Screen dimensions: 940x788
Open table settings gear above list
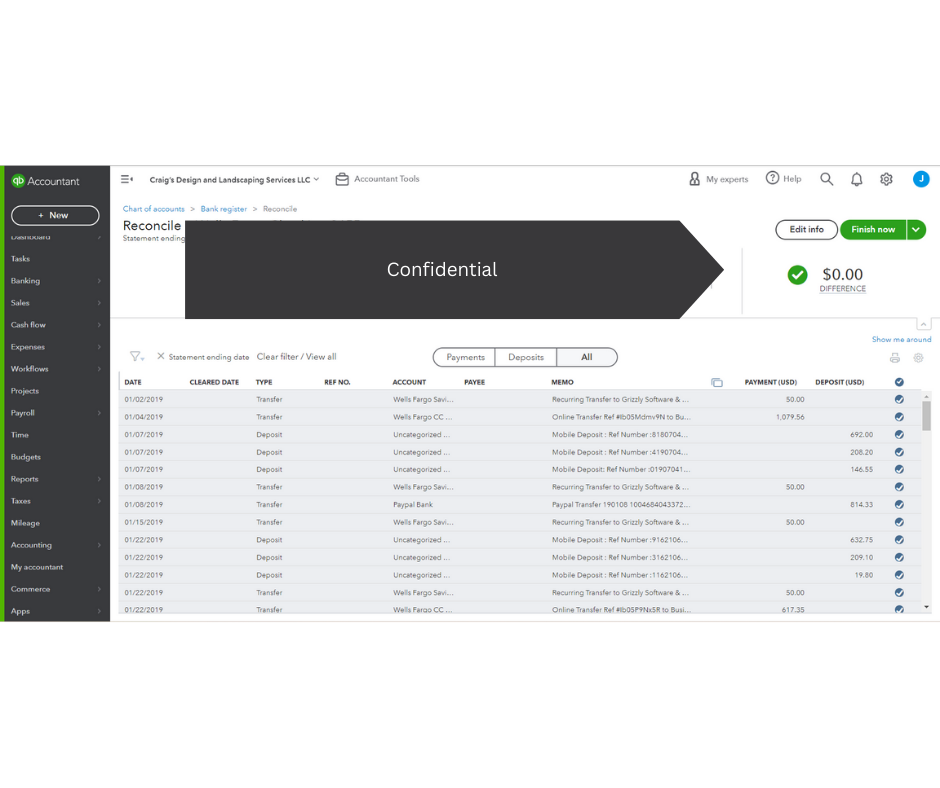coord(918,358)
